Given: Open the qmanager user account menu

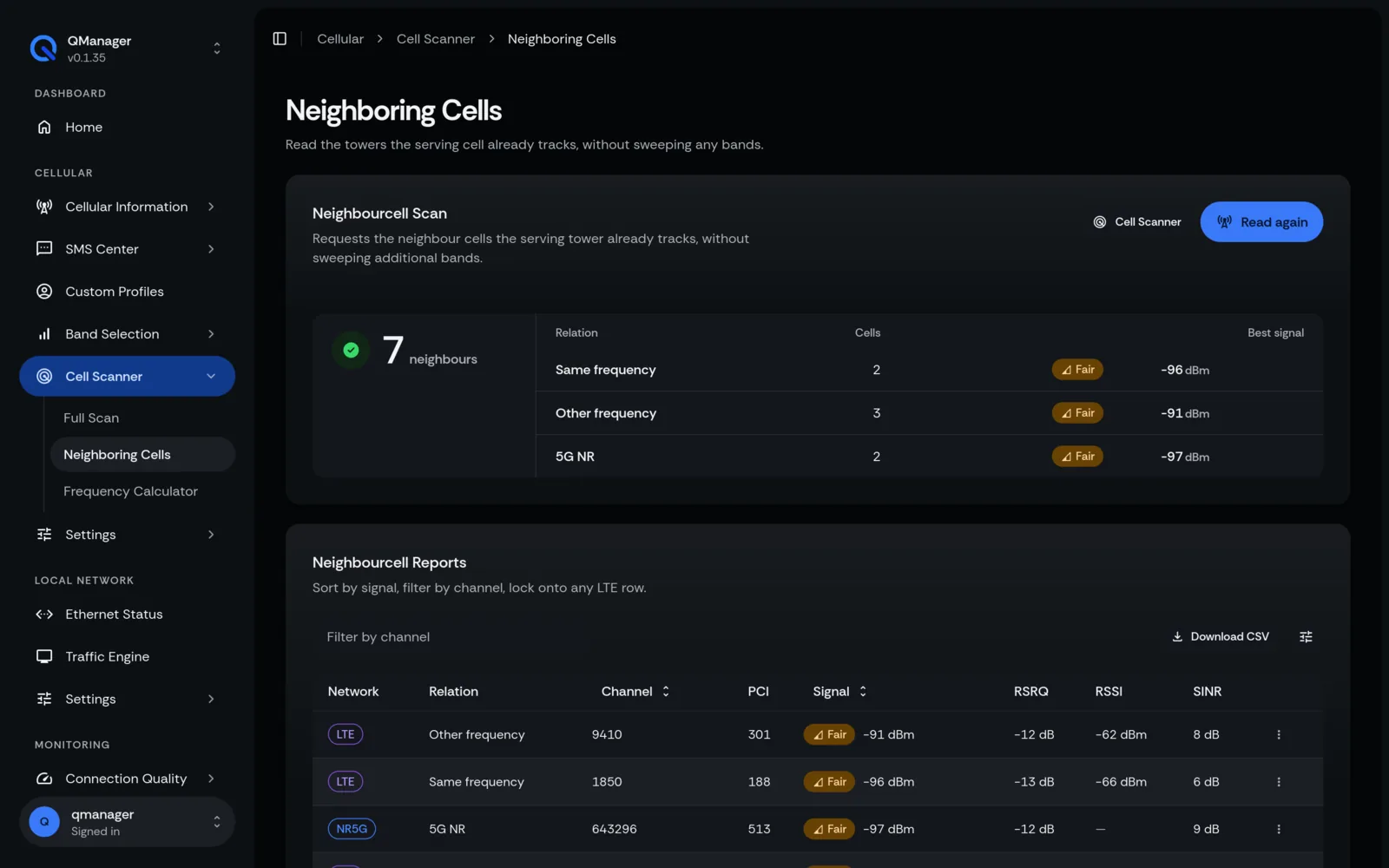Looking at the screenshot, I should tap(127, 822).
